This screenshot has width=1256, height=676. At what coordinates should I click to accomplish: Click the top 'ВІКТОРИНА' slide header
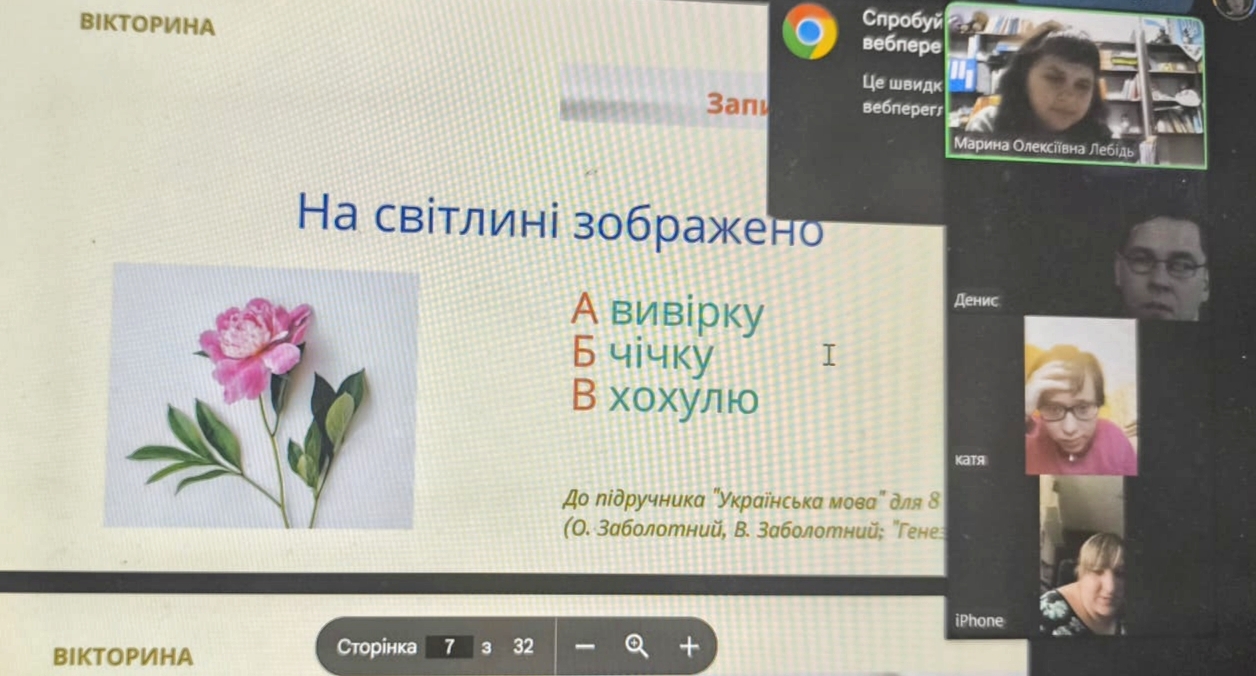point(147,25)
